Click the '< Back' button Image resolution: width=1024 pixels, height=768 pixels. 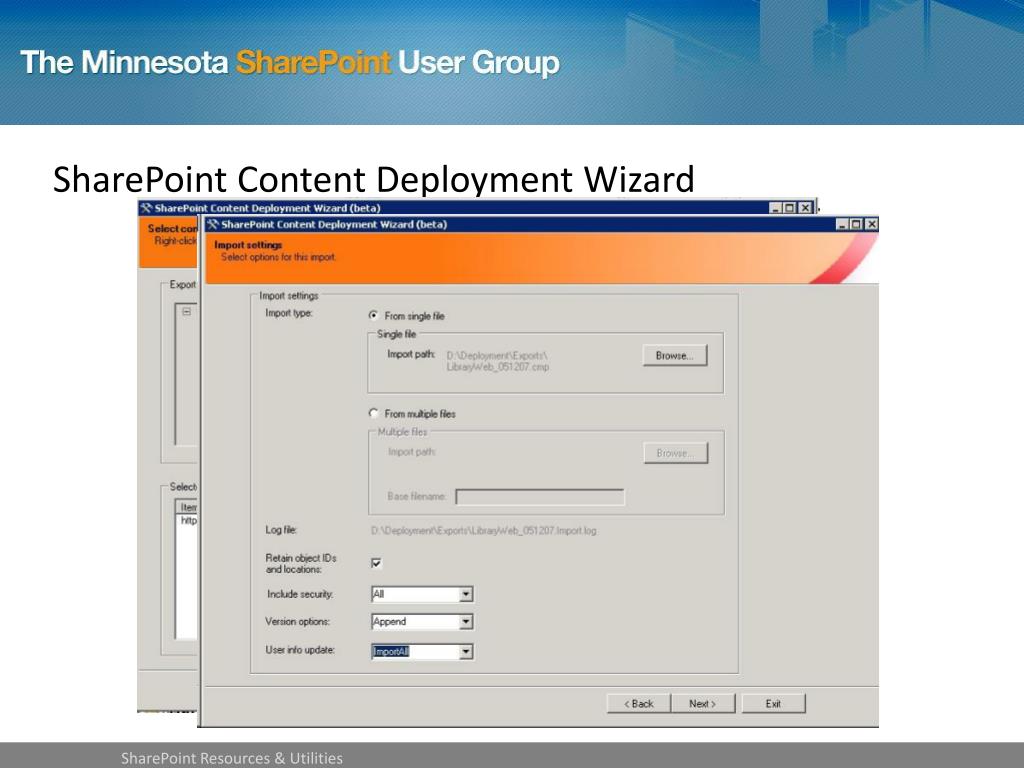click(639, 703)
